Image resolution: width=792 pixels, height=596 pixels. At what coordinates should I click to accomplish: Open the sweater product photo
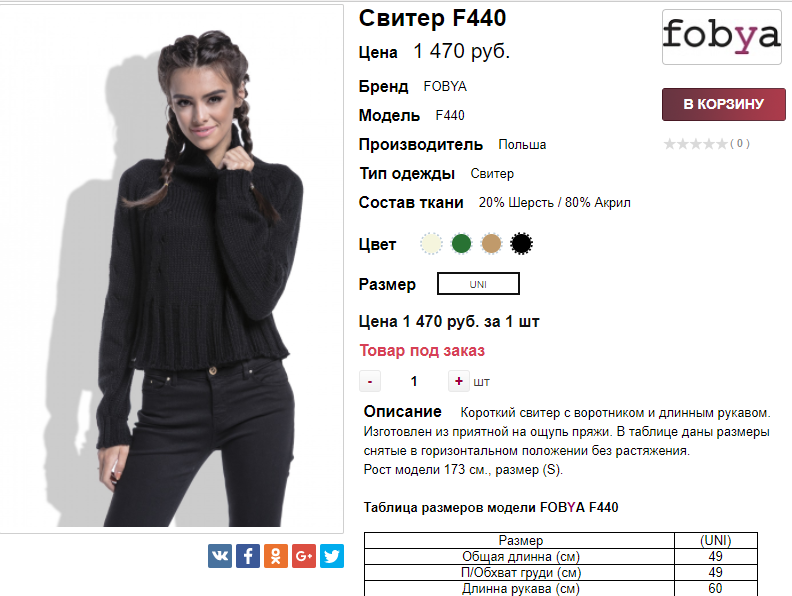171,269
